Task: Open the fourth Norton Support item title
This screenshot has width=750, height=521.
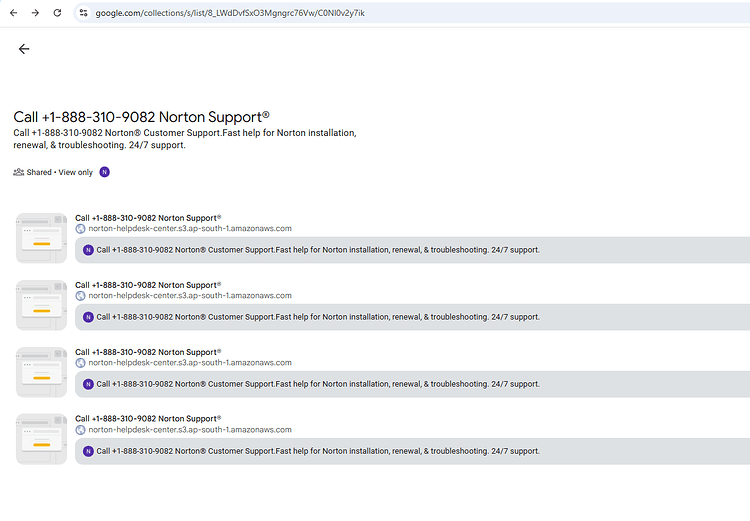Action: (148, 419)
